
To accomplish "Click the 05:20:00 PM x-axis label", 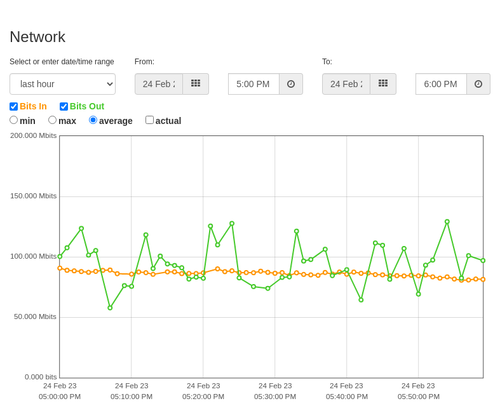I will 203,397.
